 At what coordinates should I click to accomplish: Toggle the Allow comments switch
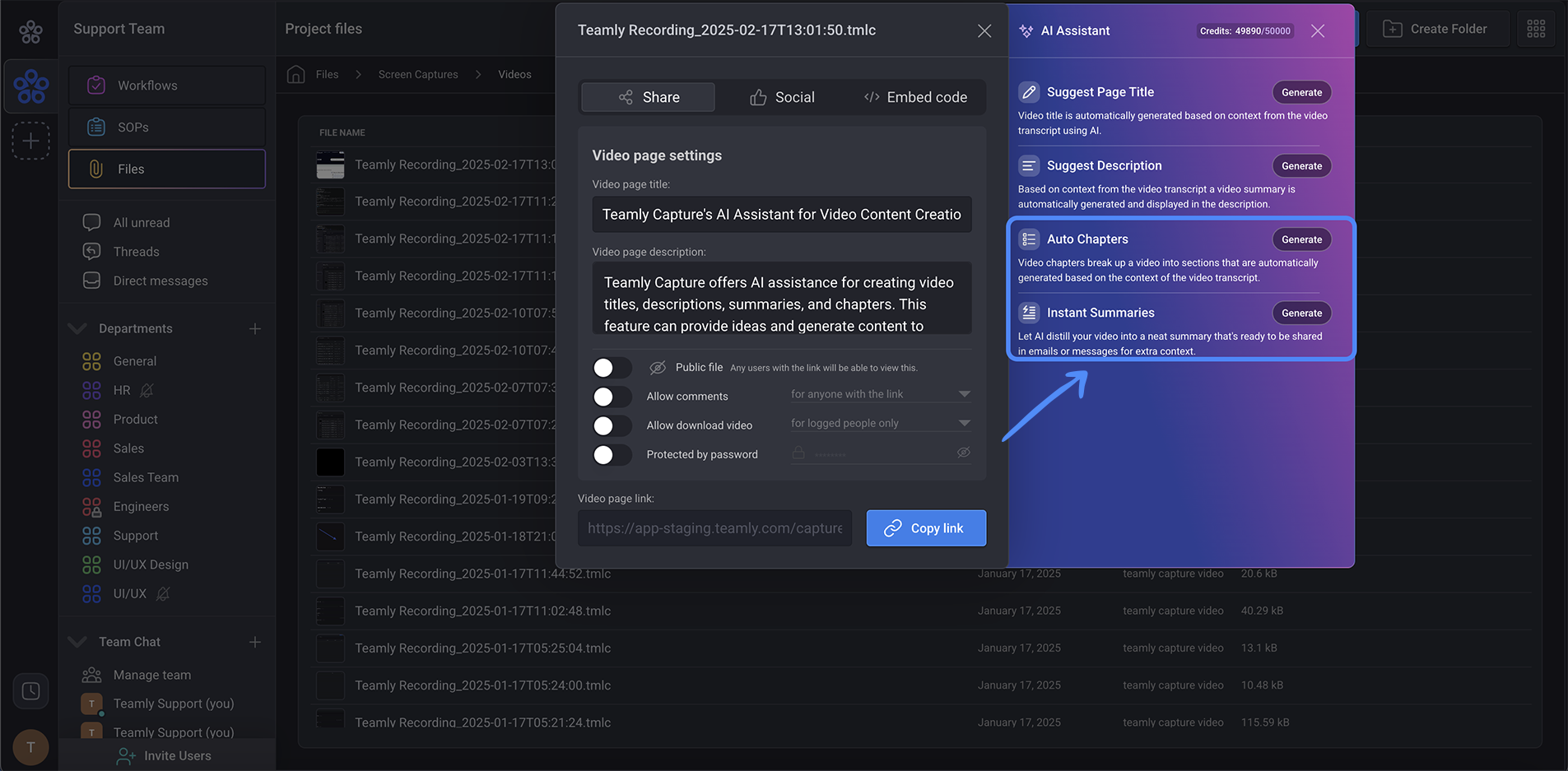612,397
